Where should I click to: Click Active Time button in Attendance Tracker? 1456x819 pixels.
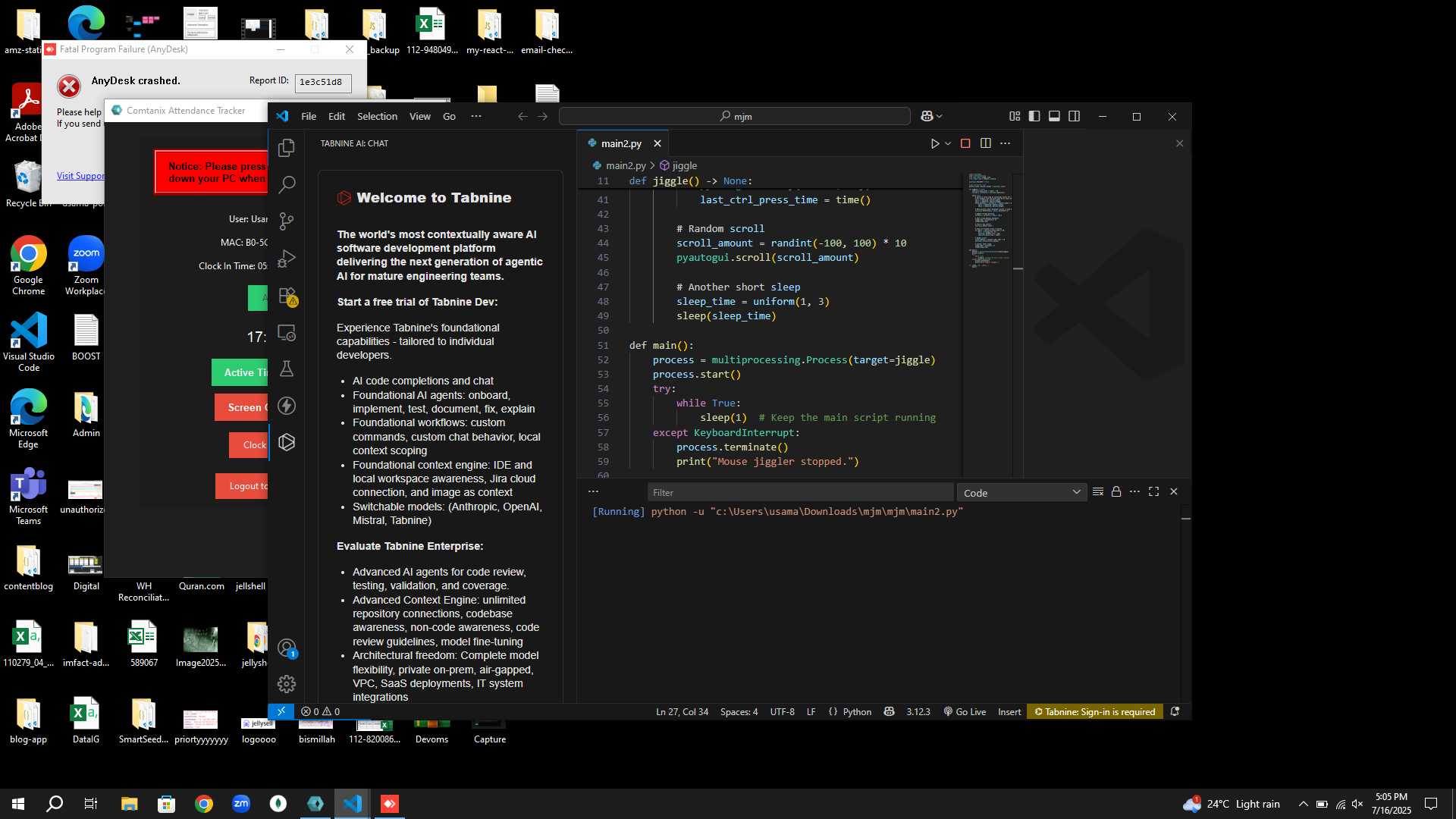click(x=240, y=372)
